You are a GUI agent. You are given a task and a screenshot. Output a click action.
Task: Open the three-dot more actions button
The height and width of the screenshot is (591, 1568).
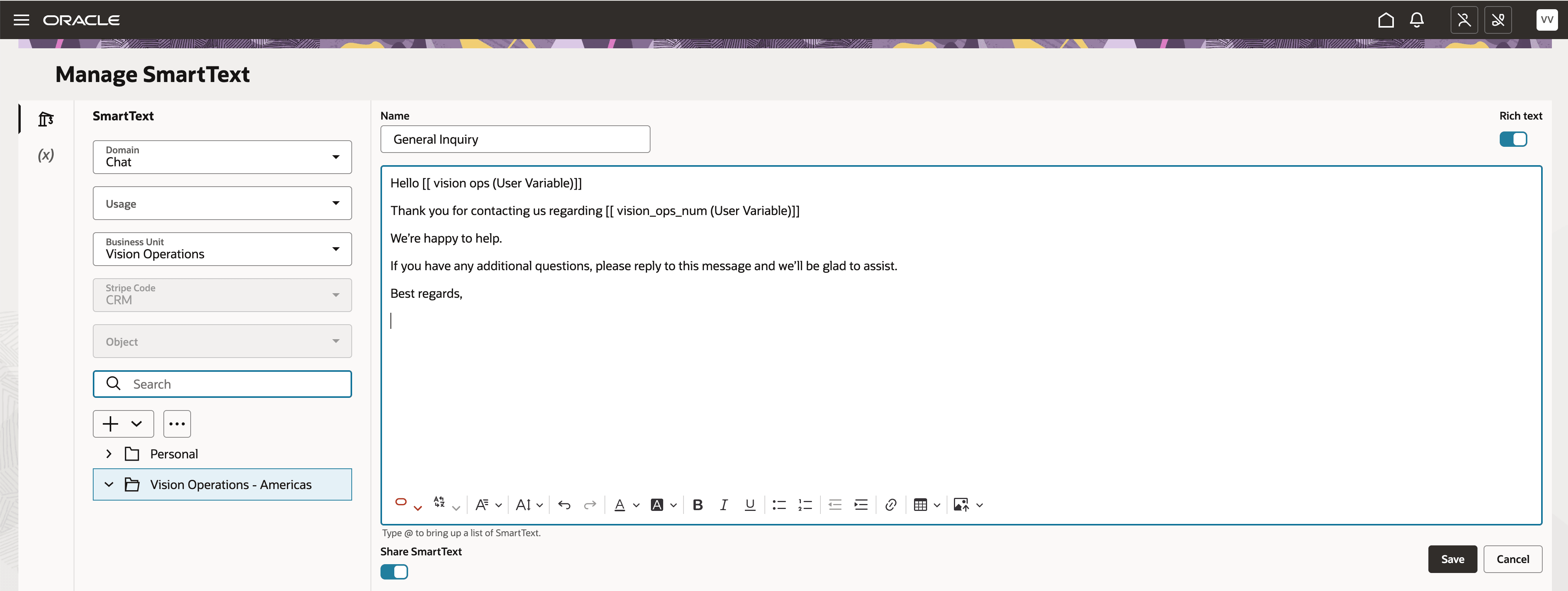click(x=177, y=424)
